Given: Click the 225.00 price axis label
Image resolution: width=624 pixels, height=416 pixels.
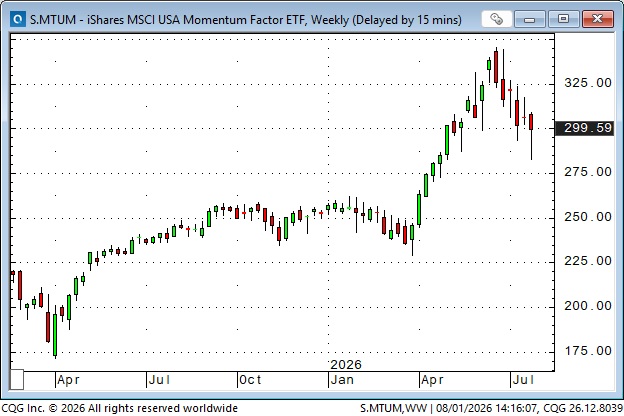Looking at the screenshot, I should point(588,261).
